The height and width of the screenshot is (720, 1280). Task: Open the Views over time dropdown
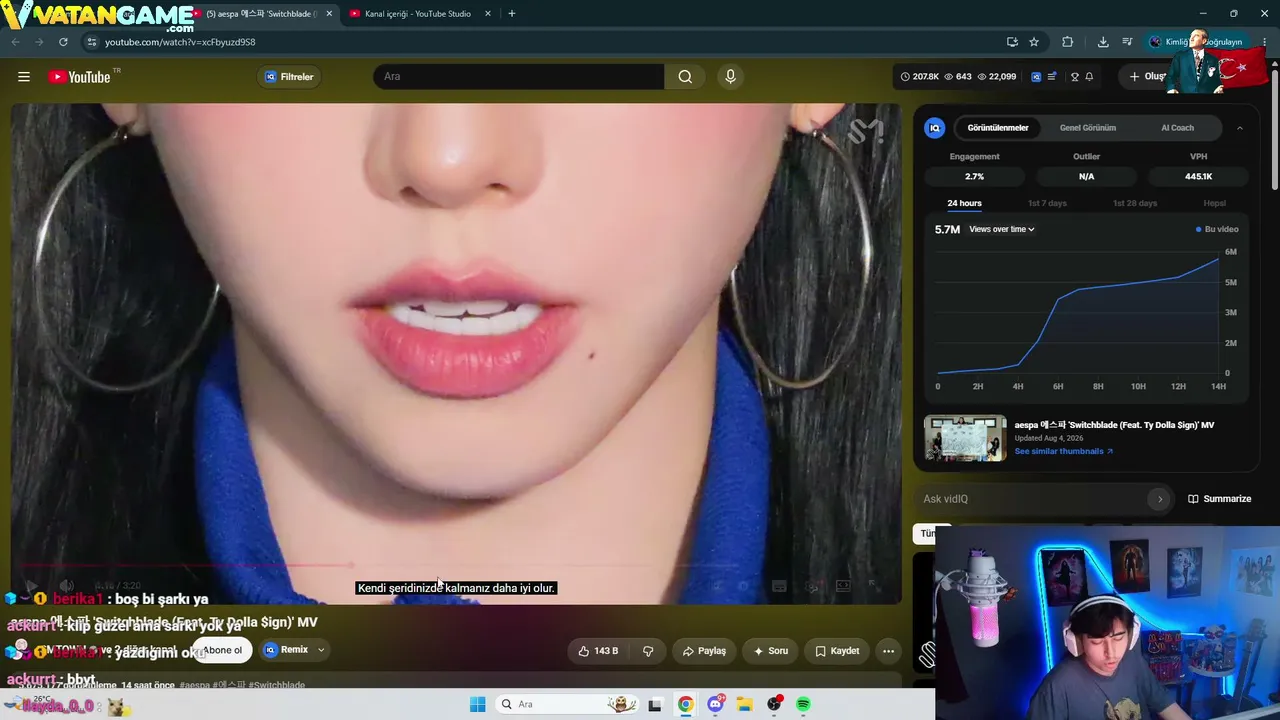(x=1001, y=230)
